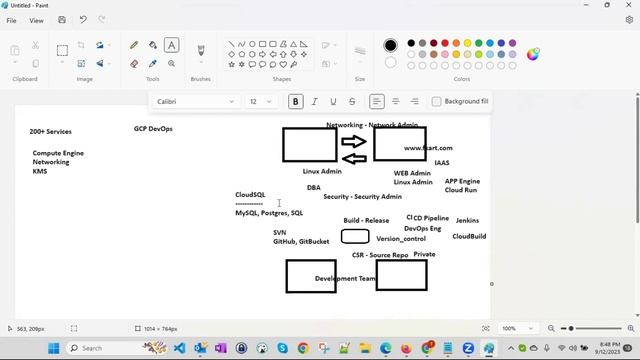The width and height of the screenshot is (640, 360).
Task: Select primary black Color 1 swatch
Action: pos(390,45)
